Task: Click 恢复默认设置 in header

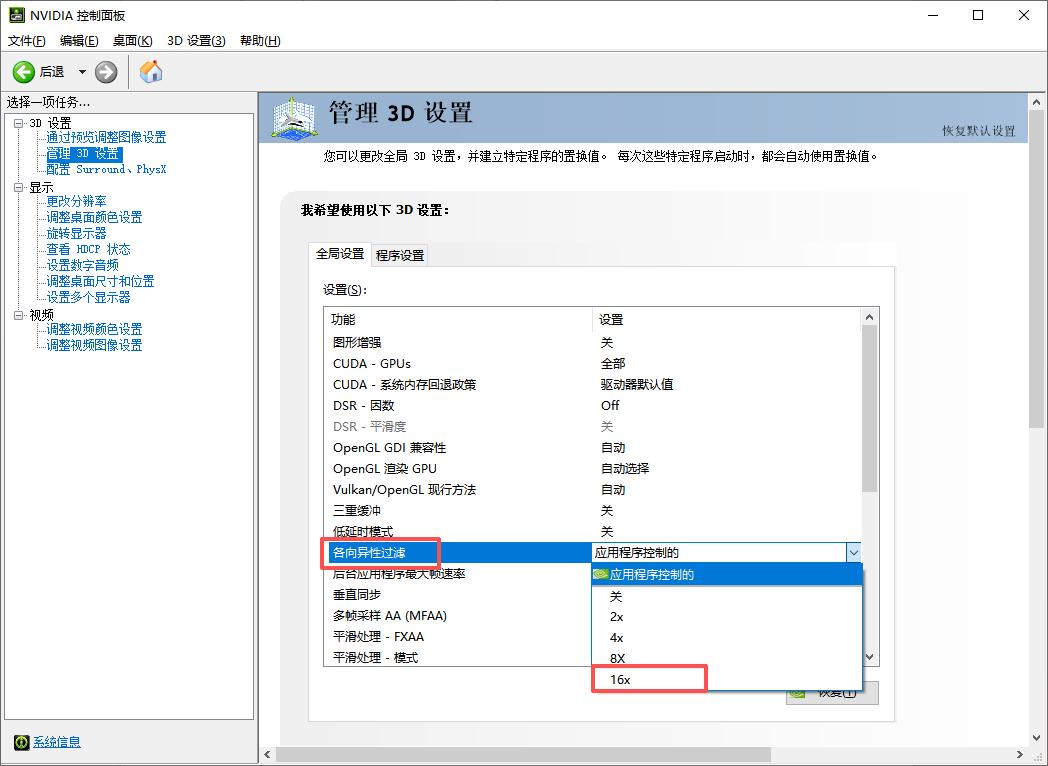Action: [x=978, y=131]
